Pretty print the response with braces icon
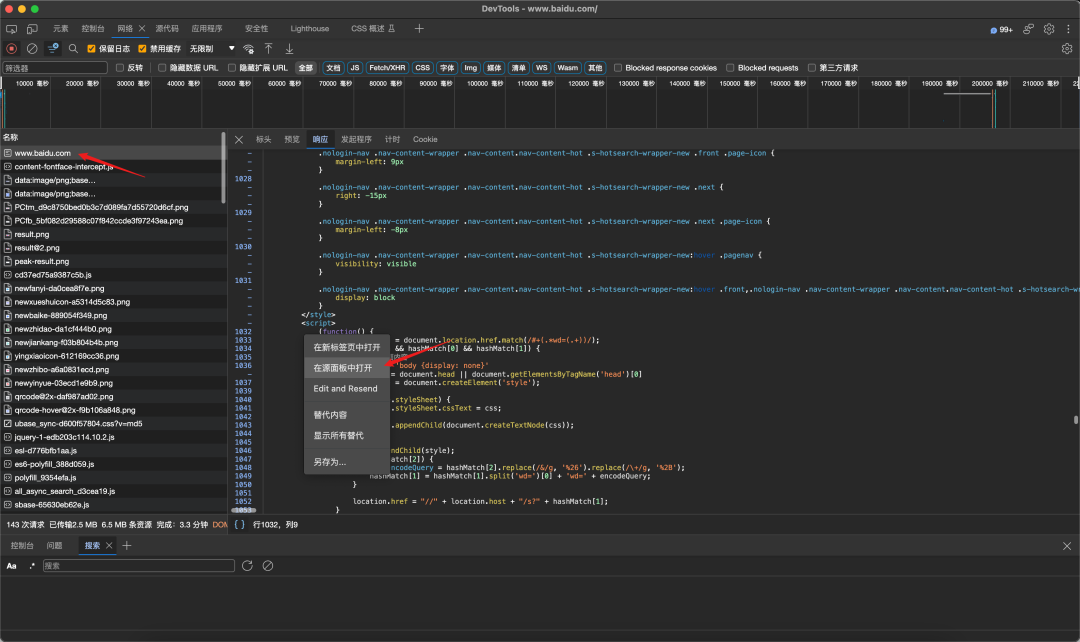The height and width of the screenshot is (642, 1080). tap(239, 524)
